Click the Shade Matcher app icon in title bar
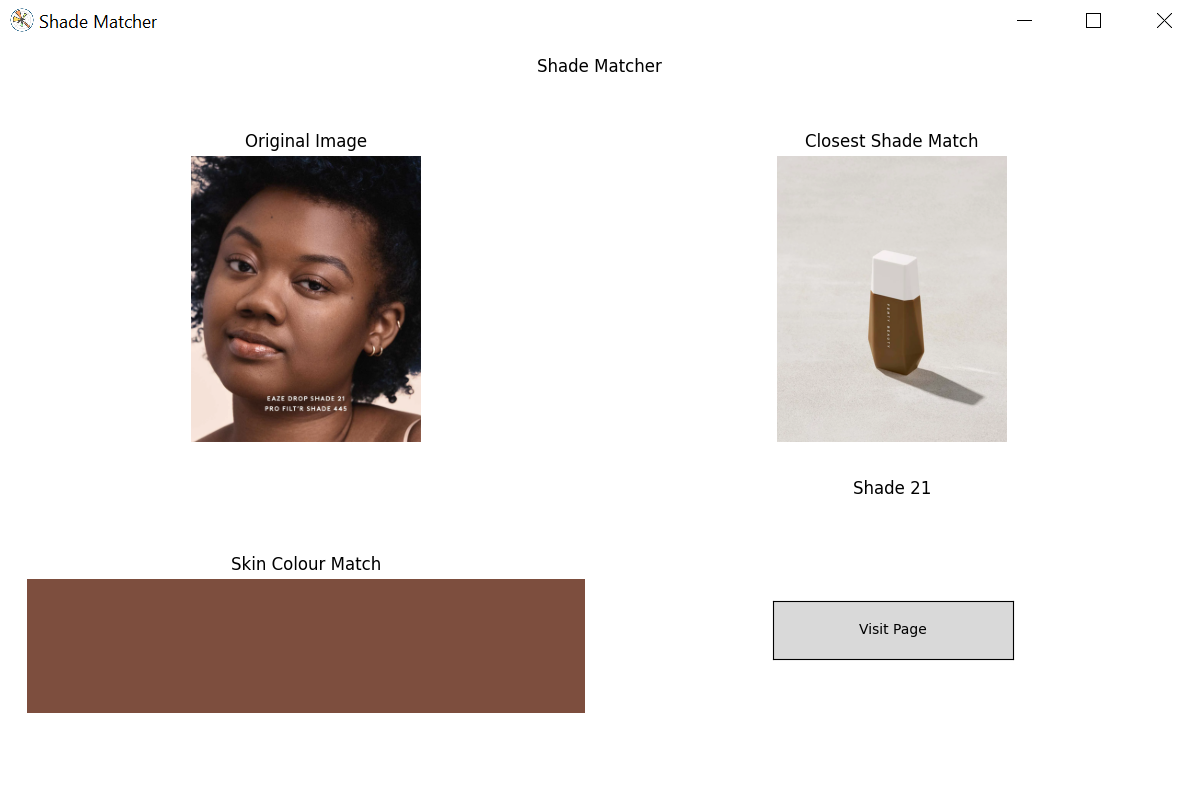1189x808 pixels. click(x=21, y=20)
